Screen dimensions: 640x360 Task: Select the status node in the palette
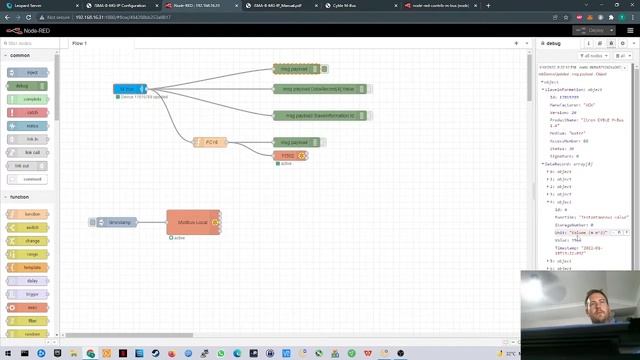(27, 126)
